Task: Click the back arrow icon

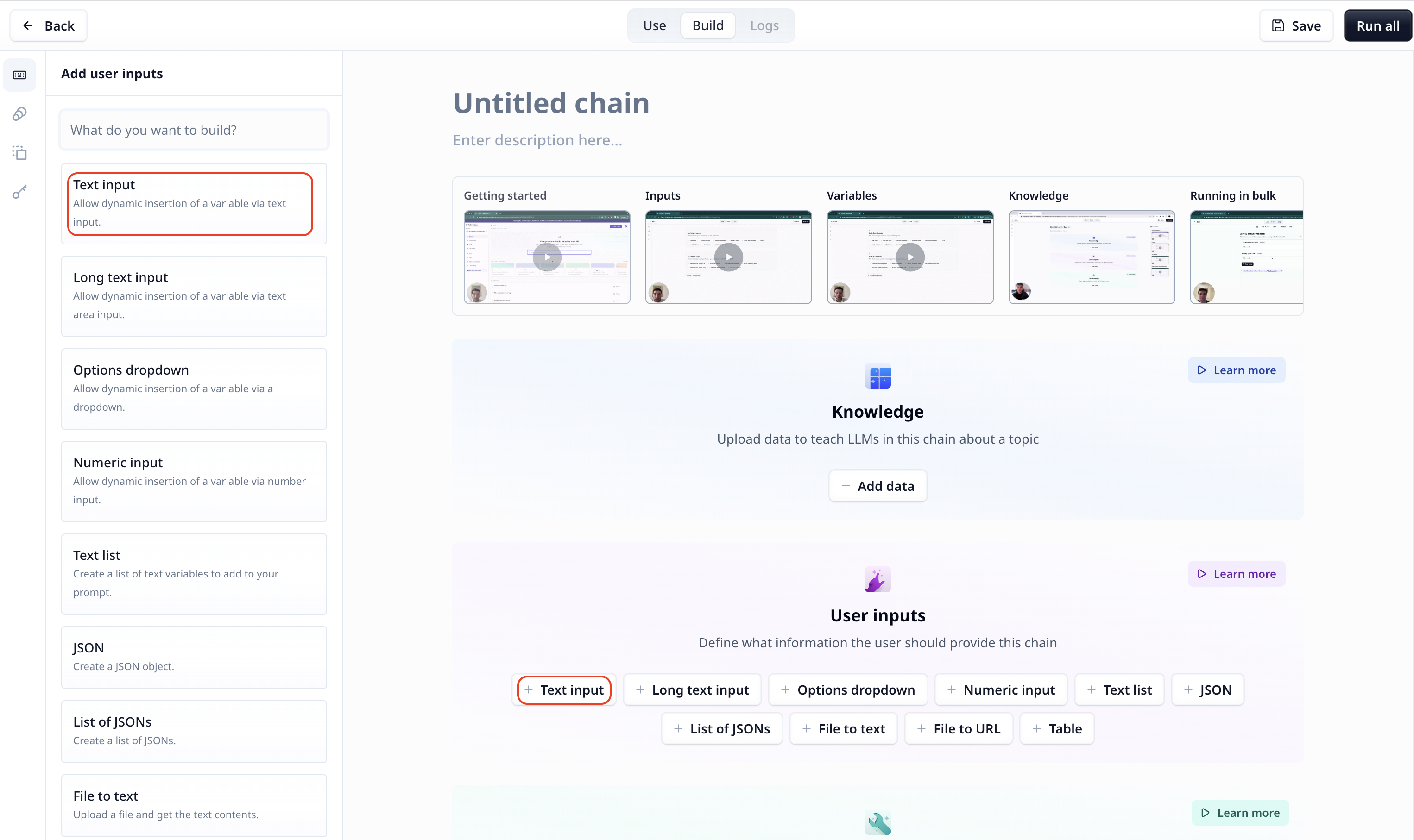Action: tap(28, 25)
